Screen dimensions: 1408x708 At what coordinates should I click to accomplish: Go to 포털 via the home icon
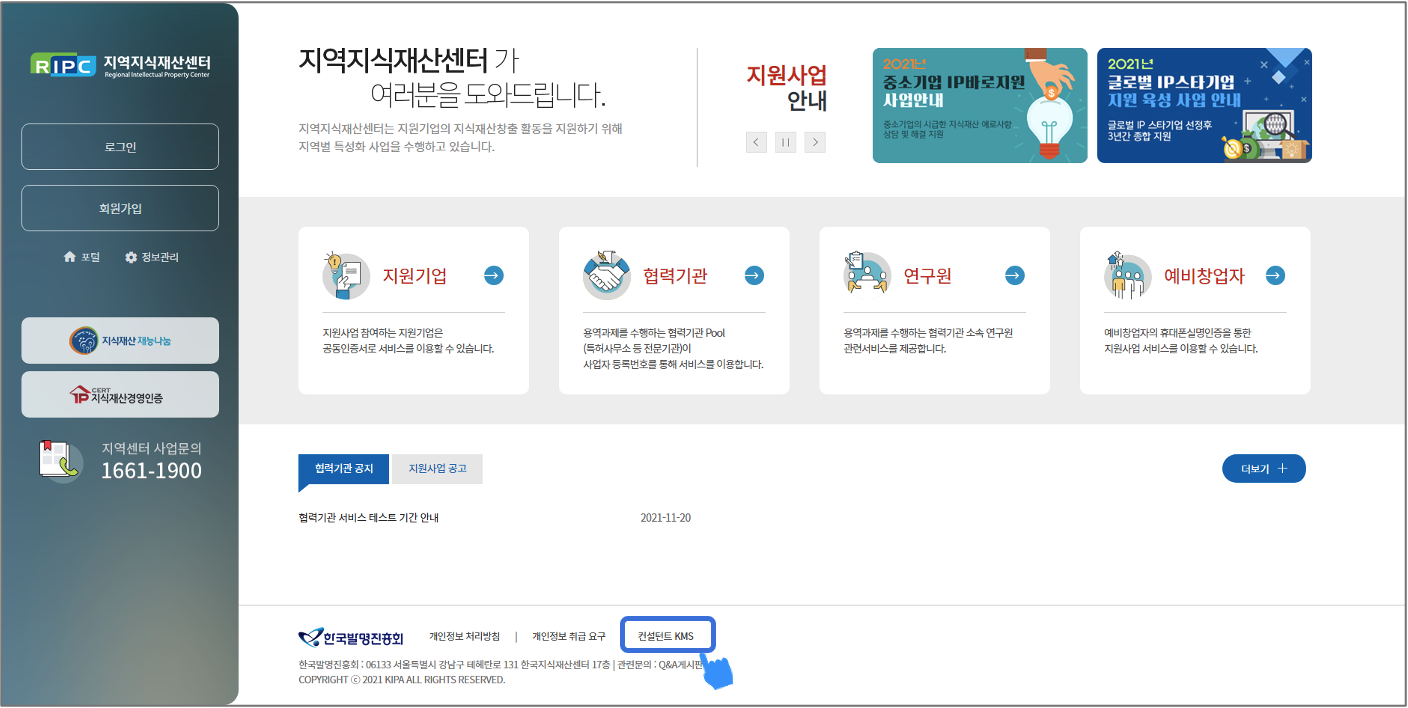[82, 257]
